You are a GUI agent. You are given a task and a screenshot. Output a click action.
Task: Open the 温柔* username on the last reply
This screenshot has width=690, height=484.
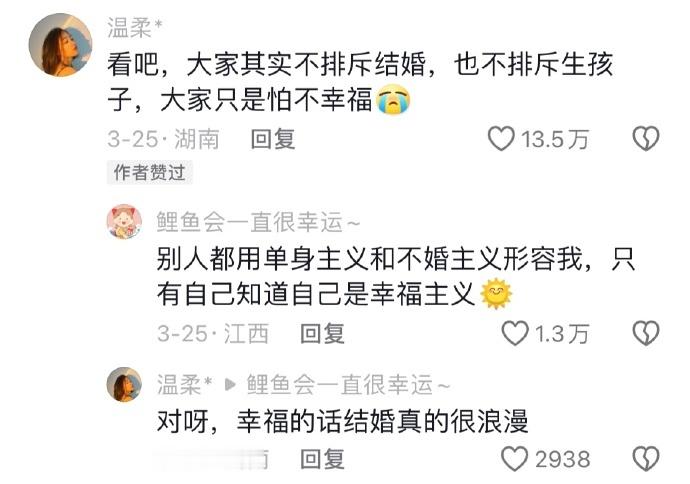tap(185, 385)
